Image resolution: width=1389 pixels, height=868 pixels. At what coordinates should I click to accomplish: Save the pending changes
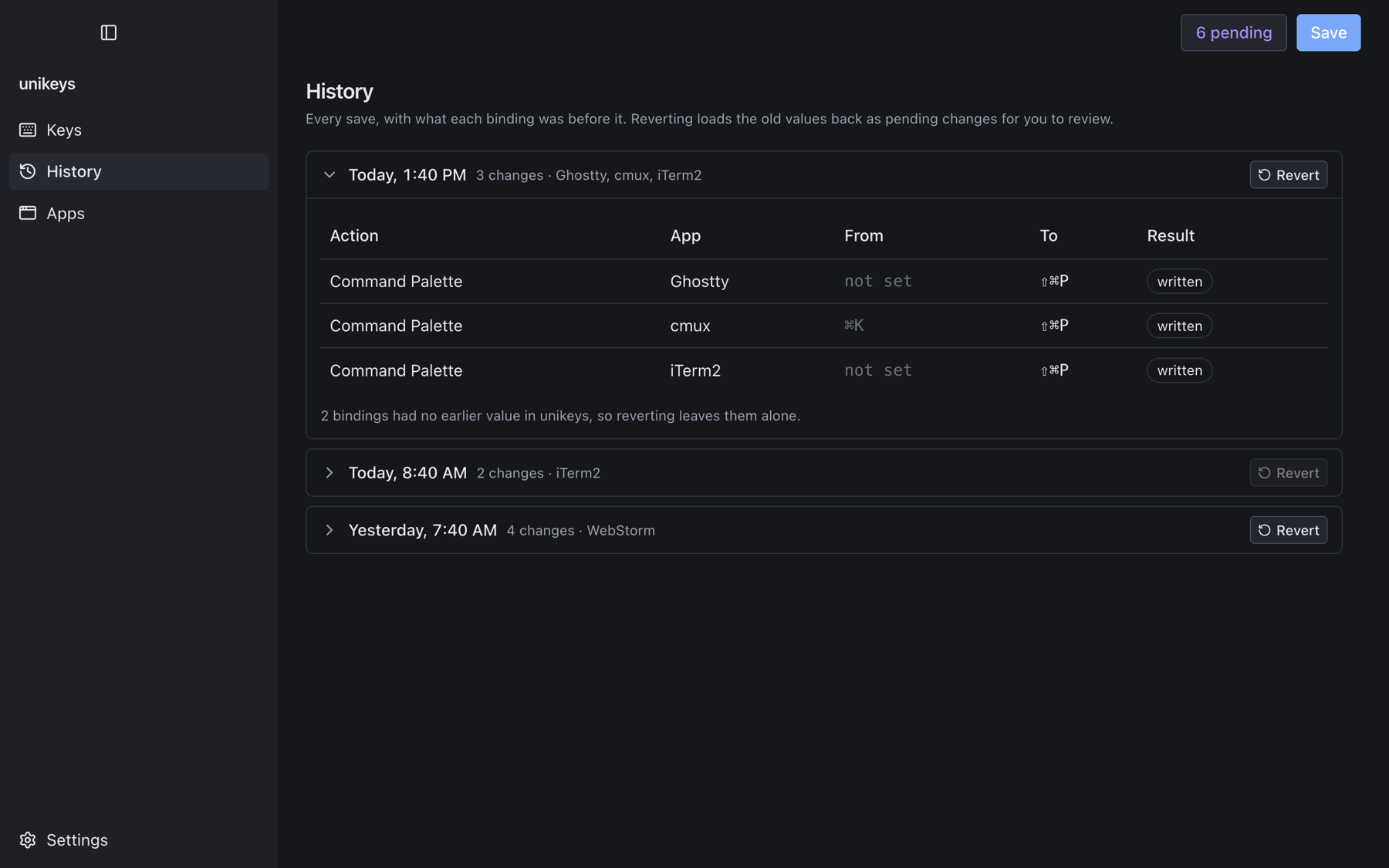(1328, 32)
